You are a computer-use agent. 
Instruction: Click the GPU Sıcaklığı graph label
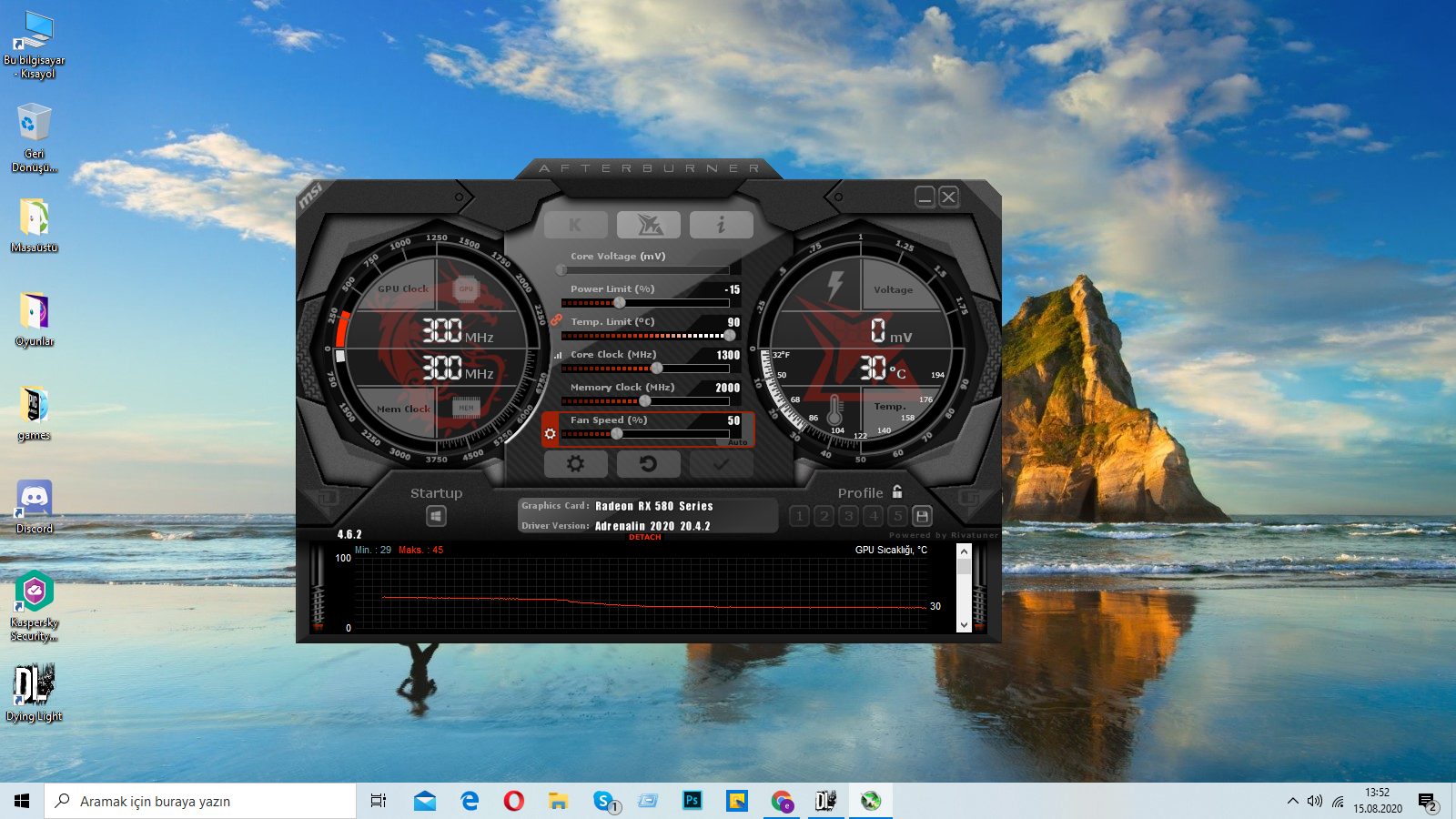point(891,550)
